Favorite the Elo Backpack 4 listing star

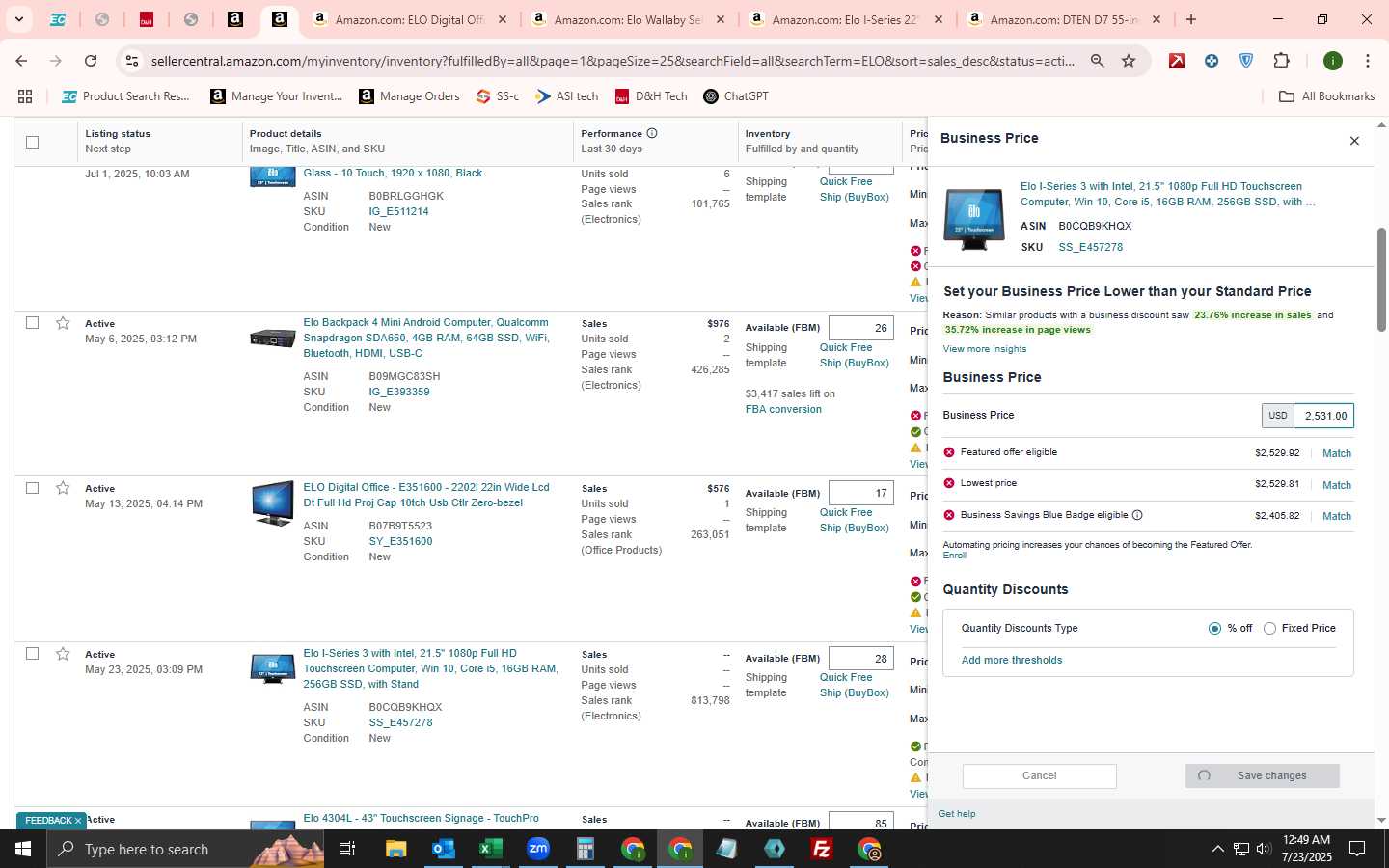click(x=63, y=323)
